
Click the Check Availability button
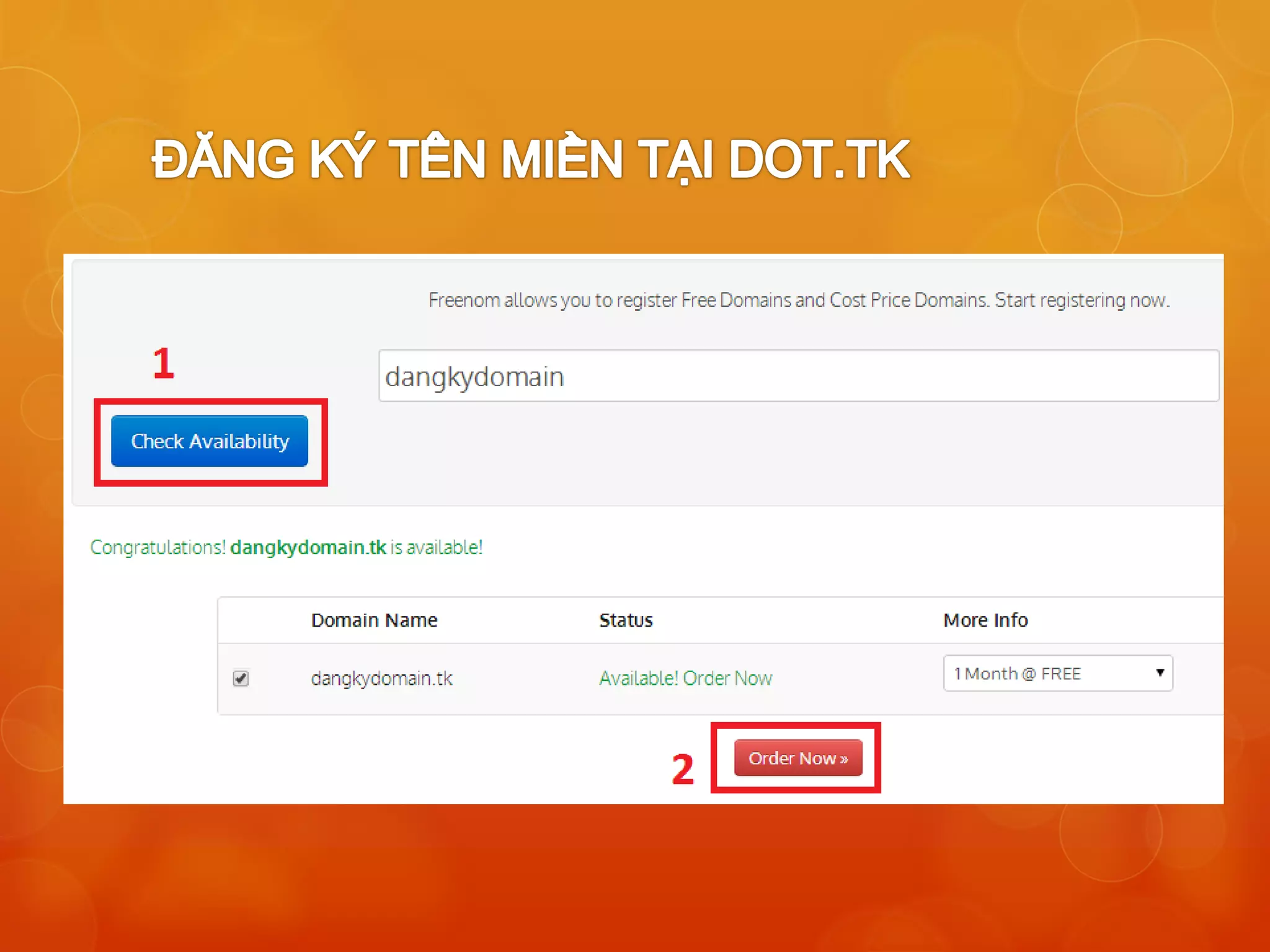tap(210, 441)
